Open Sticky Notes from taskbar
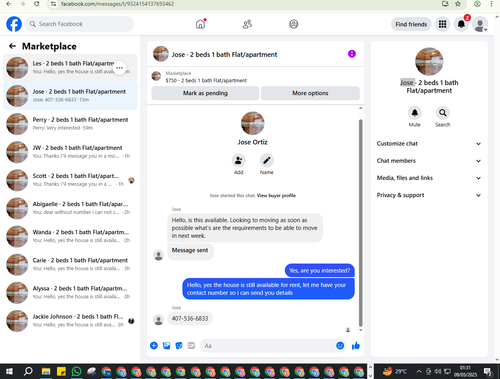 (x=61, y=371)
